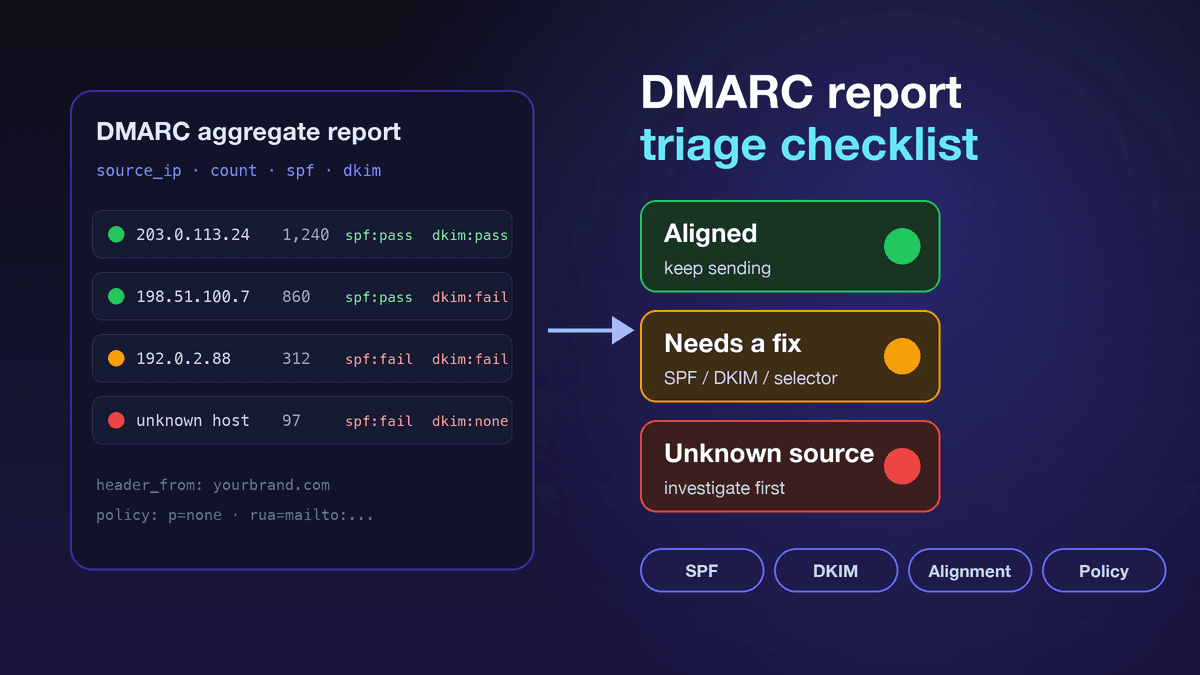Click the 'header_from: yourbrand.com' line
Screen dimensions: 1200x675
click(x=213, y=485)
